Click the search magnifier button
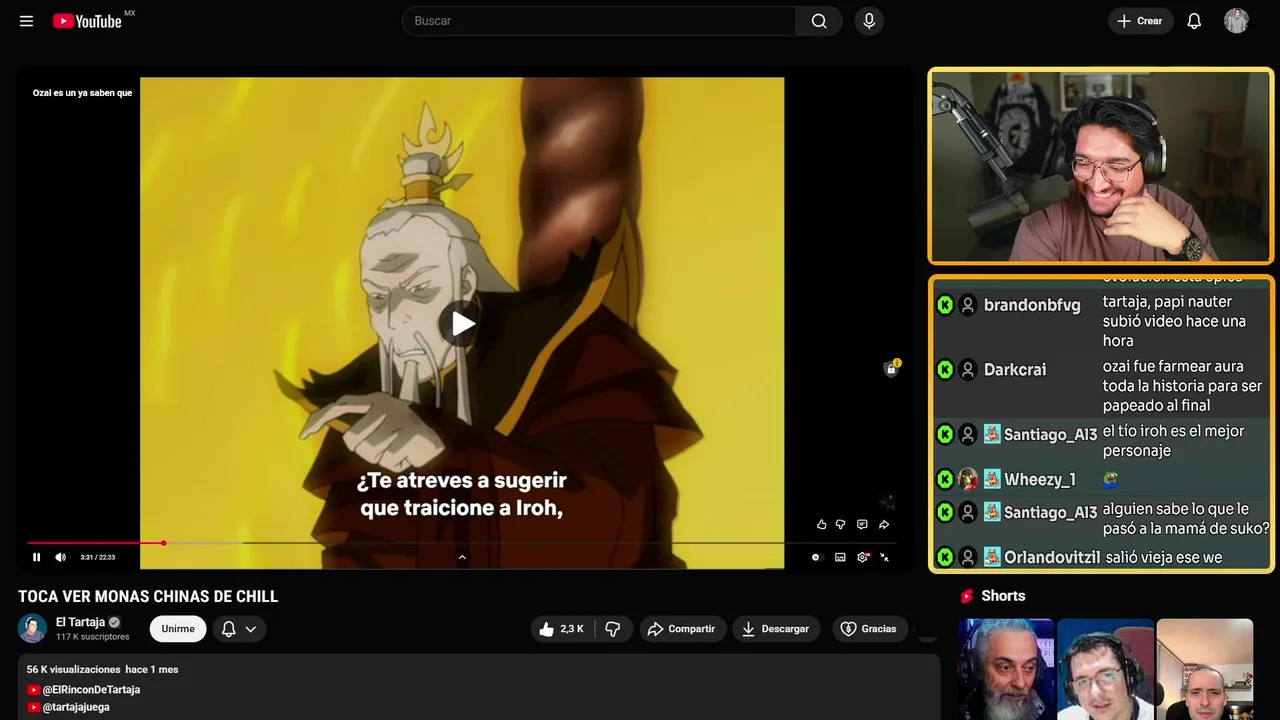1280x720 pixels. [819, 21]
